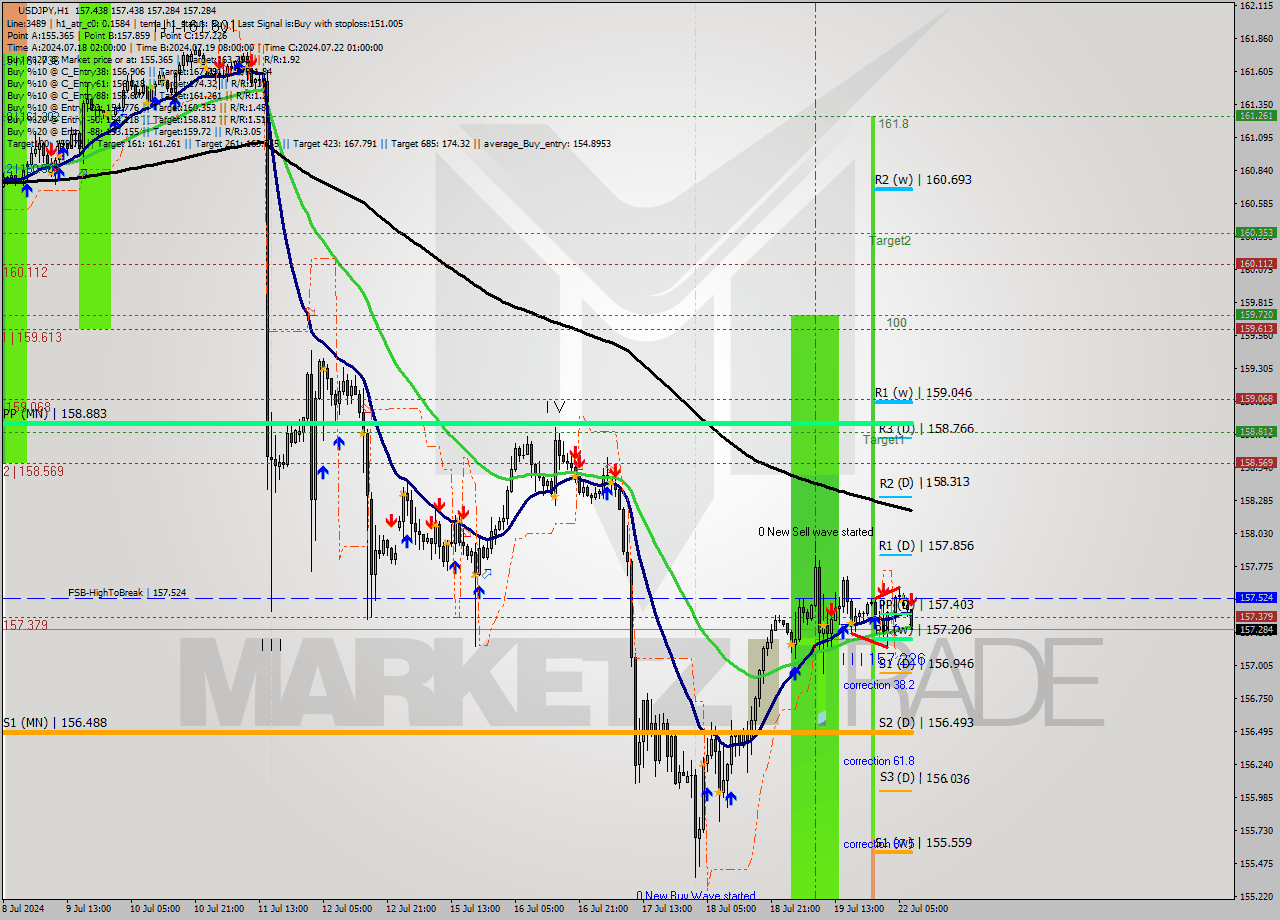The image size is (1280, 920).
Task: Click the S1 (MN) 156.488 level label
Action: [55, 722]
